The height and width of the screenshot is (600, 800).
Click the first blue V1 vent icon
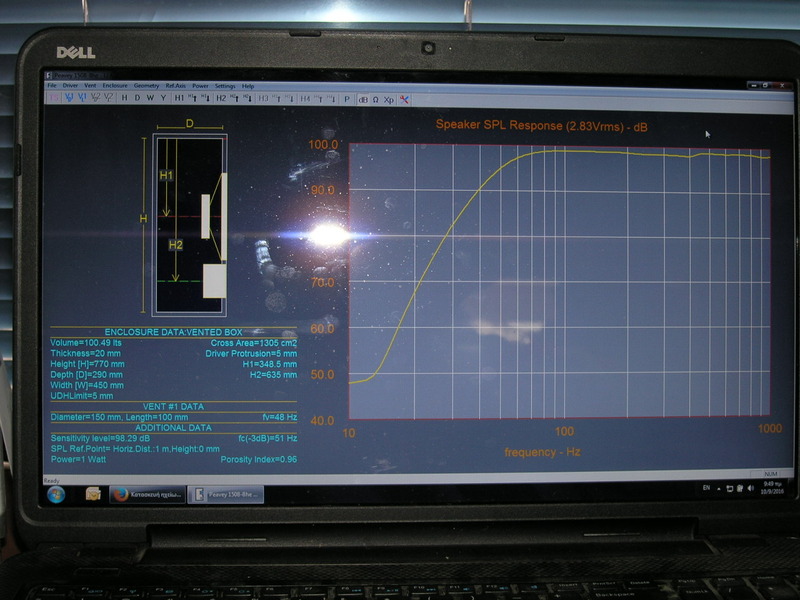click(x=69, y=97)
